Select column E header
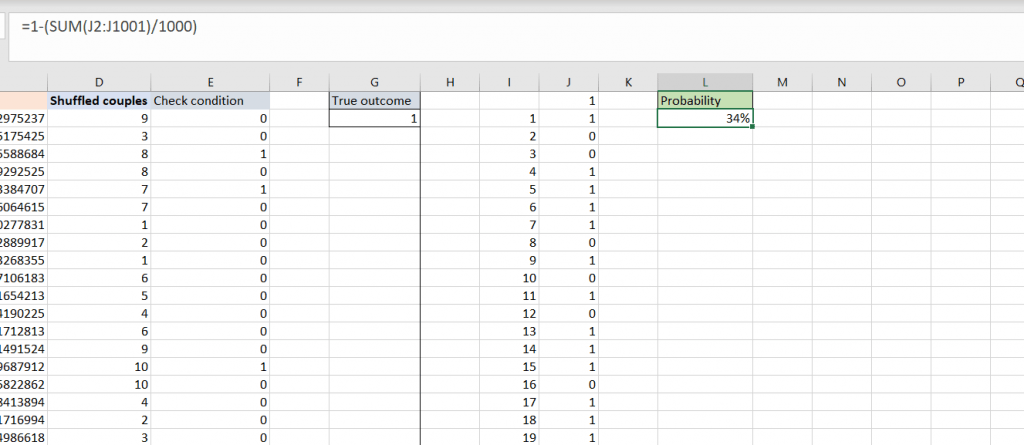Image resolution: width=1024 pixels, height=445 pixels. pyautogui.click(x=210, y=82)
